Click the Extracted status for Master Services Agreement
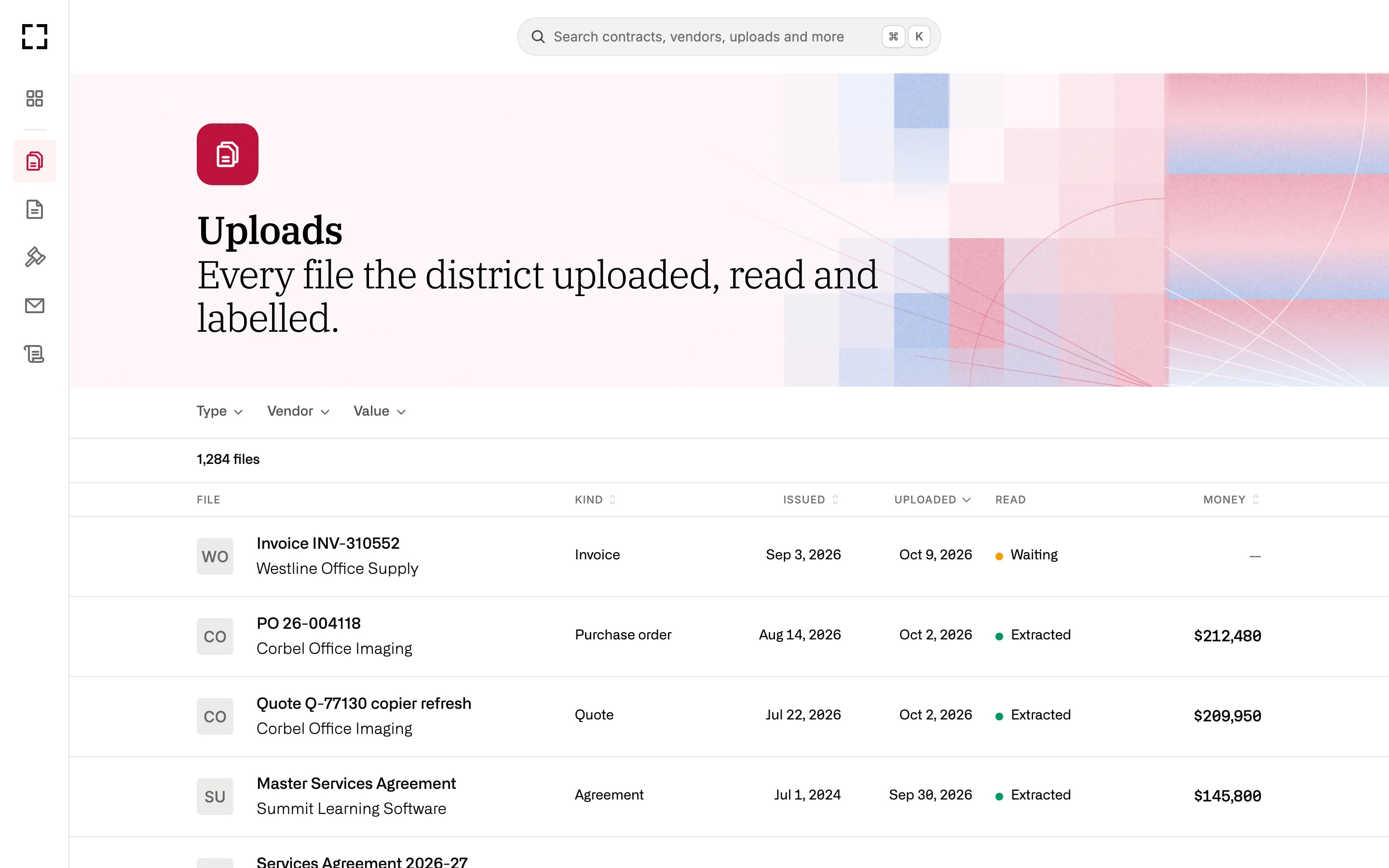The image size is (1389, 868). (1033, 795)
